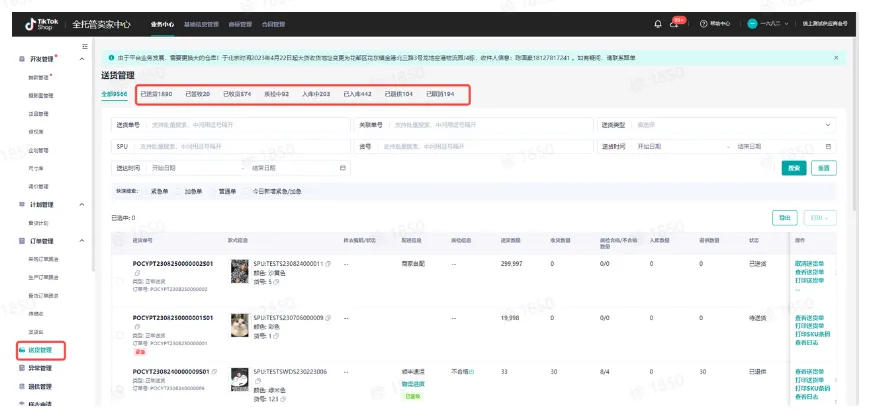870x419 pixels.
Task: Switch to the 业务中心 top menu
Action: pyautogui.click(x=162, y=24)
